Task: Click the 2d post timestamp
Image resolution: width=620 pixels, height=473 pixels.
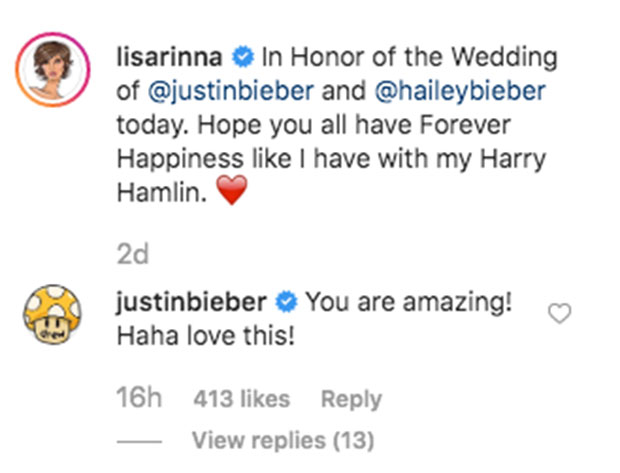Action: (130, 255)
